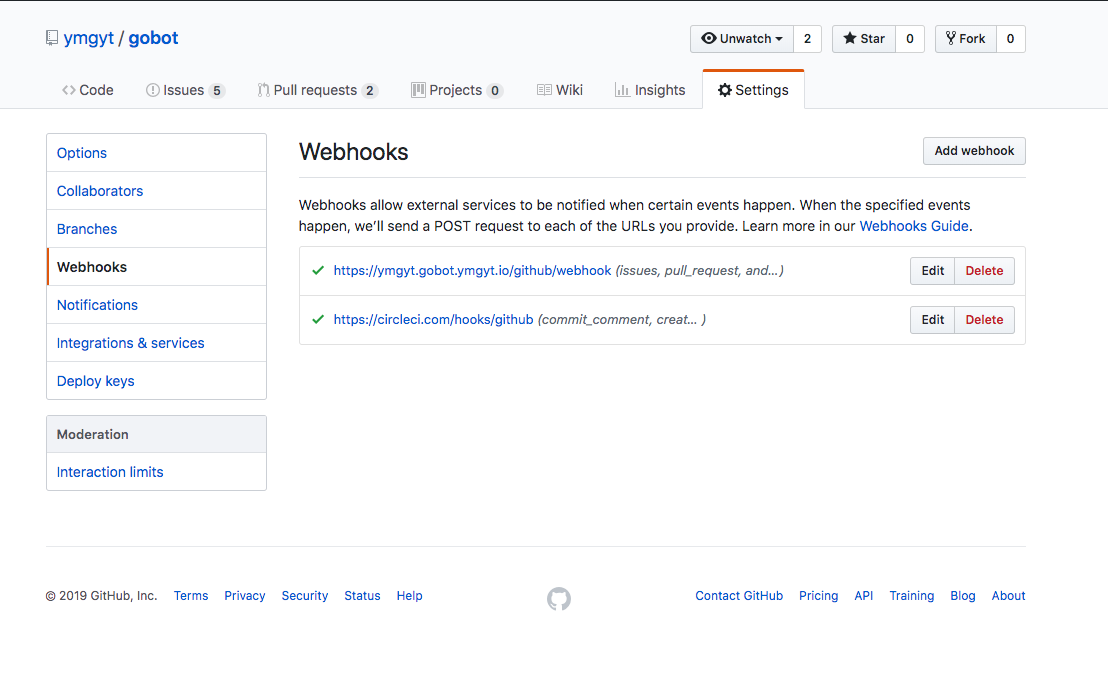Open the stargazers count 0

pyautogui.click(x=910, y=39)
